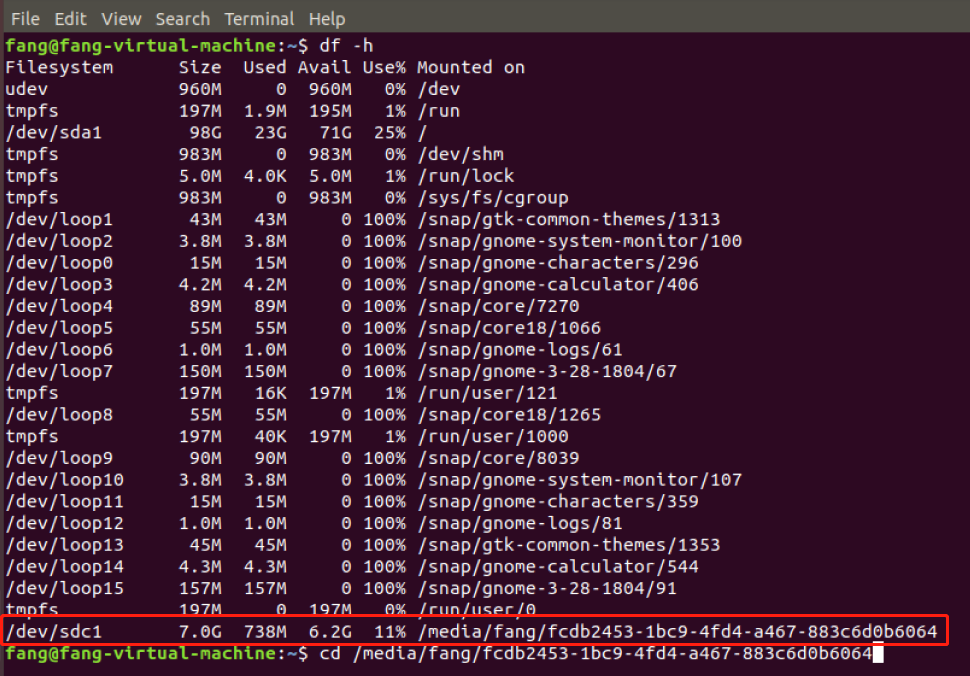Open the View menu
The height and width of the screenshot is (676, 970).
click(121, 19)
